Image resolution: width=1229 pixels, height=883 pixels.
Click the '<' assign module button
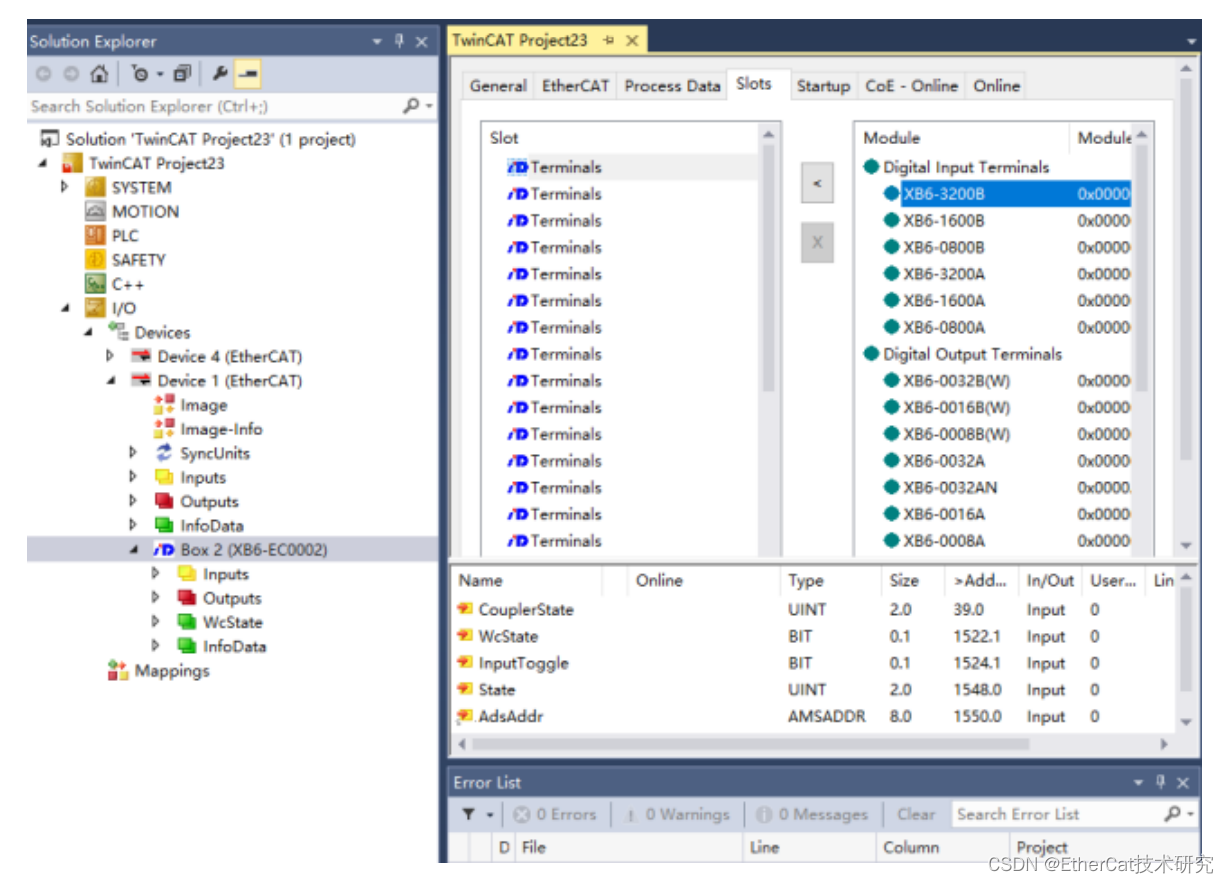click(x=817, y=184)
